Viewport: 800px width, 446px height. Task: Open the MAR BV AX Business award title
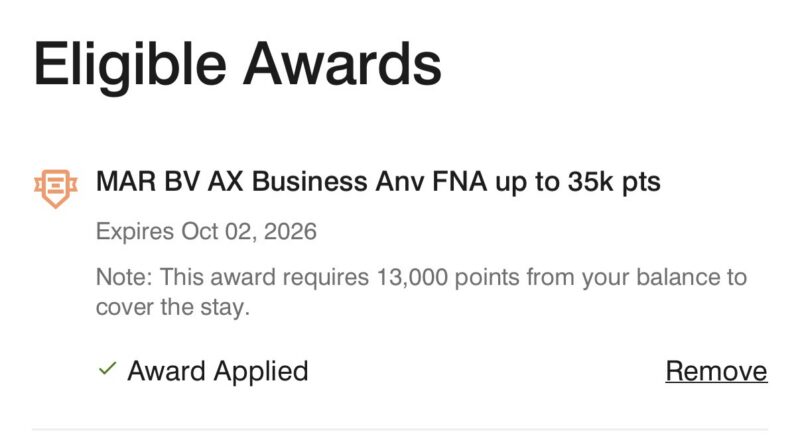[x=378, y=183]
